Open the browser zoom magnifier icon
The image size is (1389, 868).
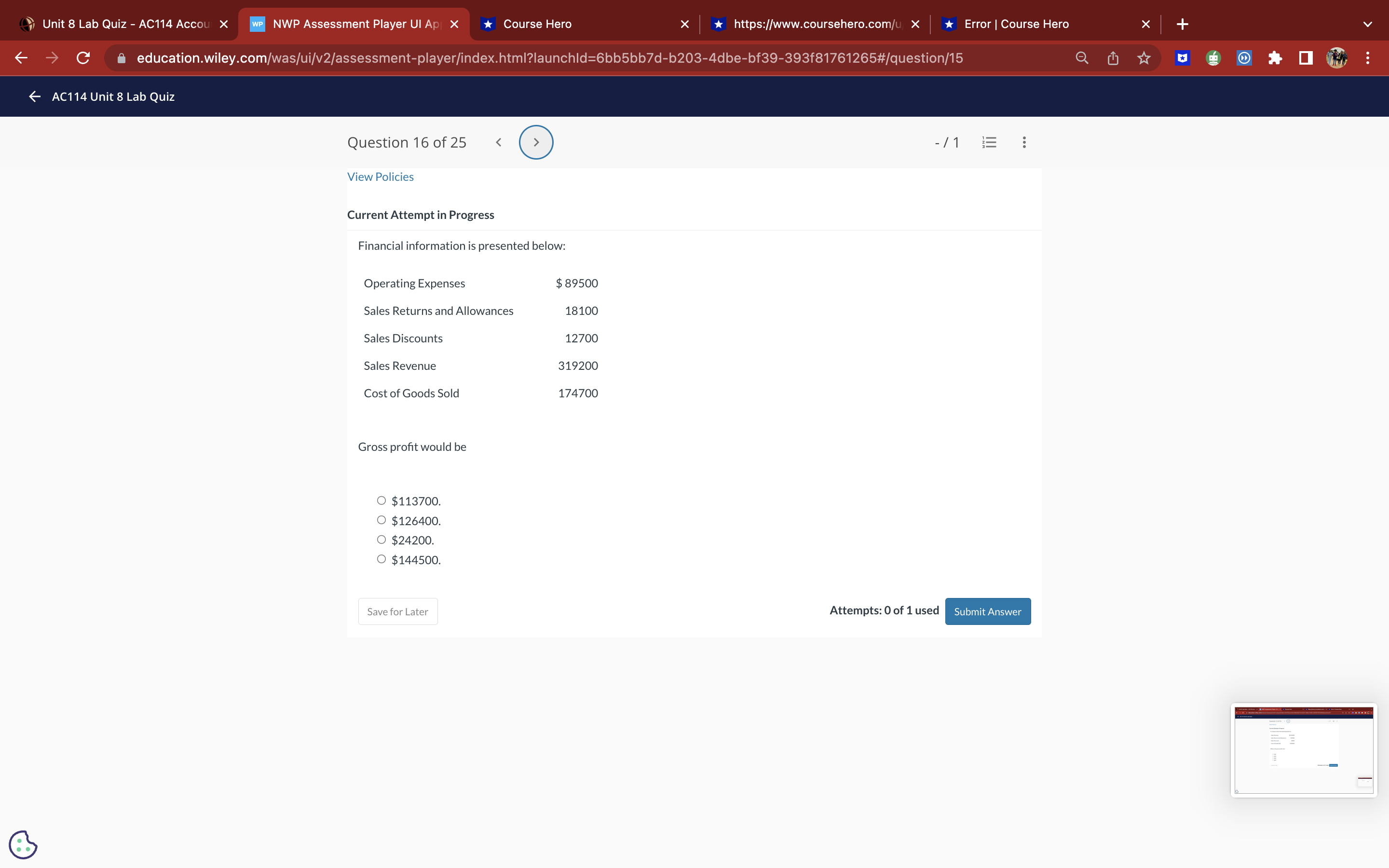(x=1081, y=58)
